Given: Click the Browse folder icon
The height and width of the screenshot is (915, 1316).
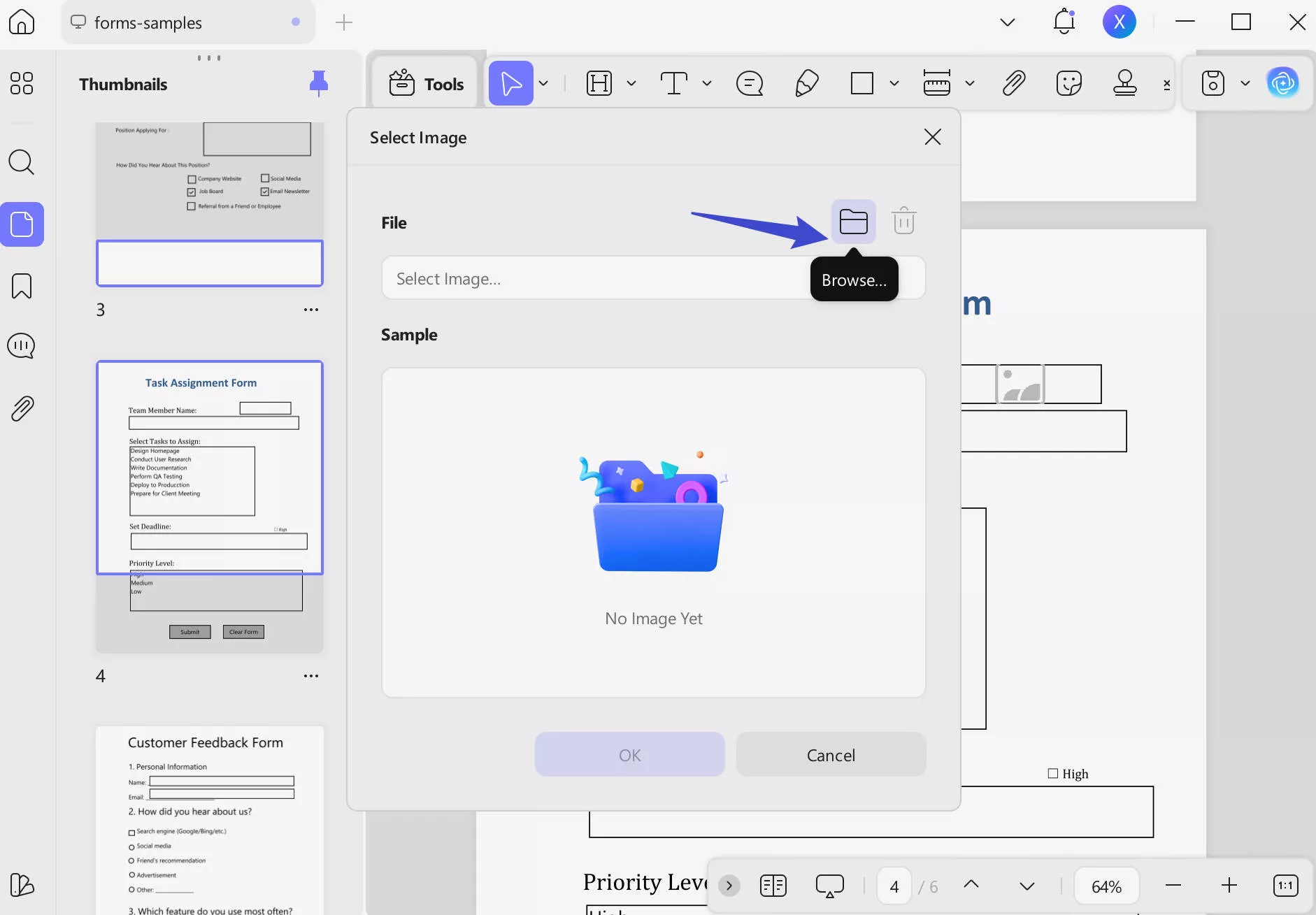Looking at the screenshot, I should [x=853, y=222].
